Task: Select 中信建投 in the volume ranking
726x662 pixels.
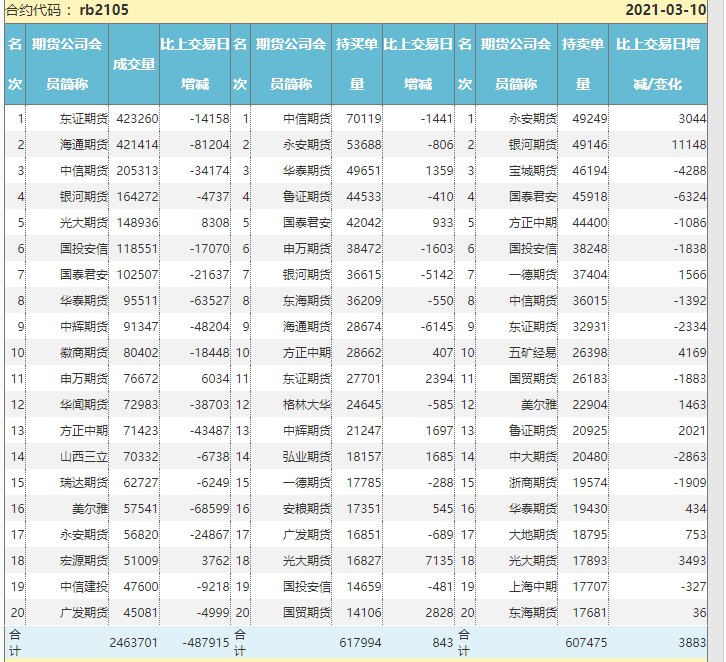Action: [x=84, y=587]
